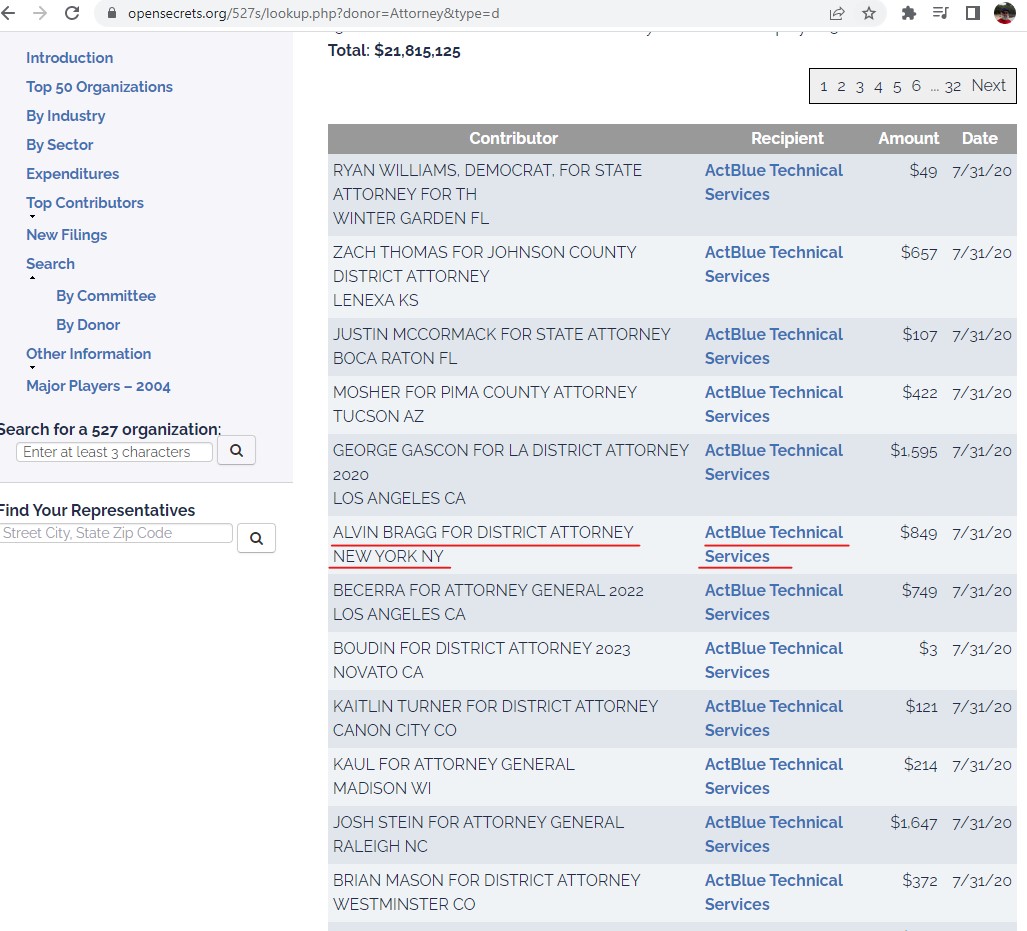This screenshot has width=1027, height=931.
Task: Open By Industry in sidebar
Action: [65, 116]
